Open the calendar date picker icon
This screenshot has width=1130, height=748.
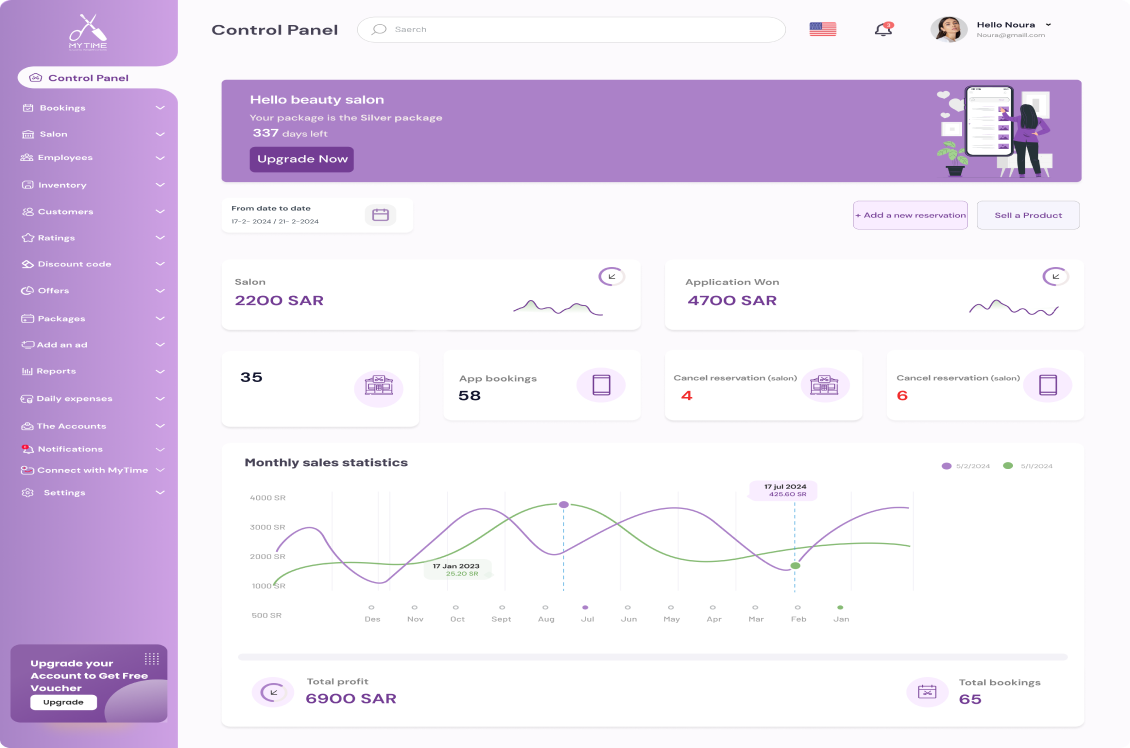(380, 215)
